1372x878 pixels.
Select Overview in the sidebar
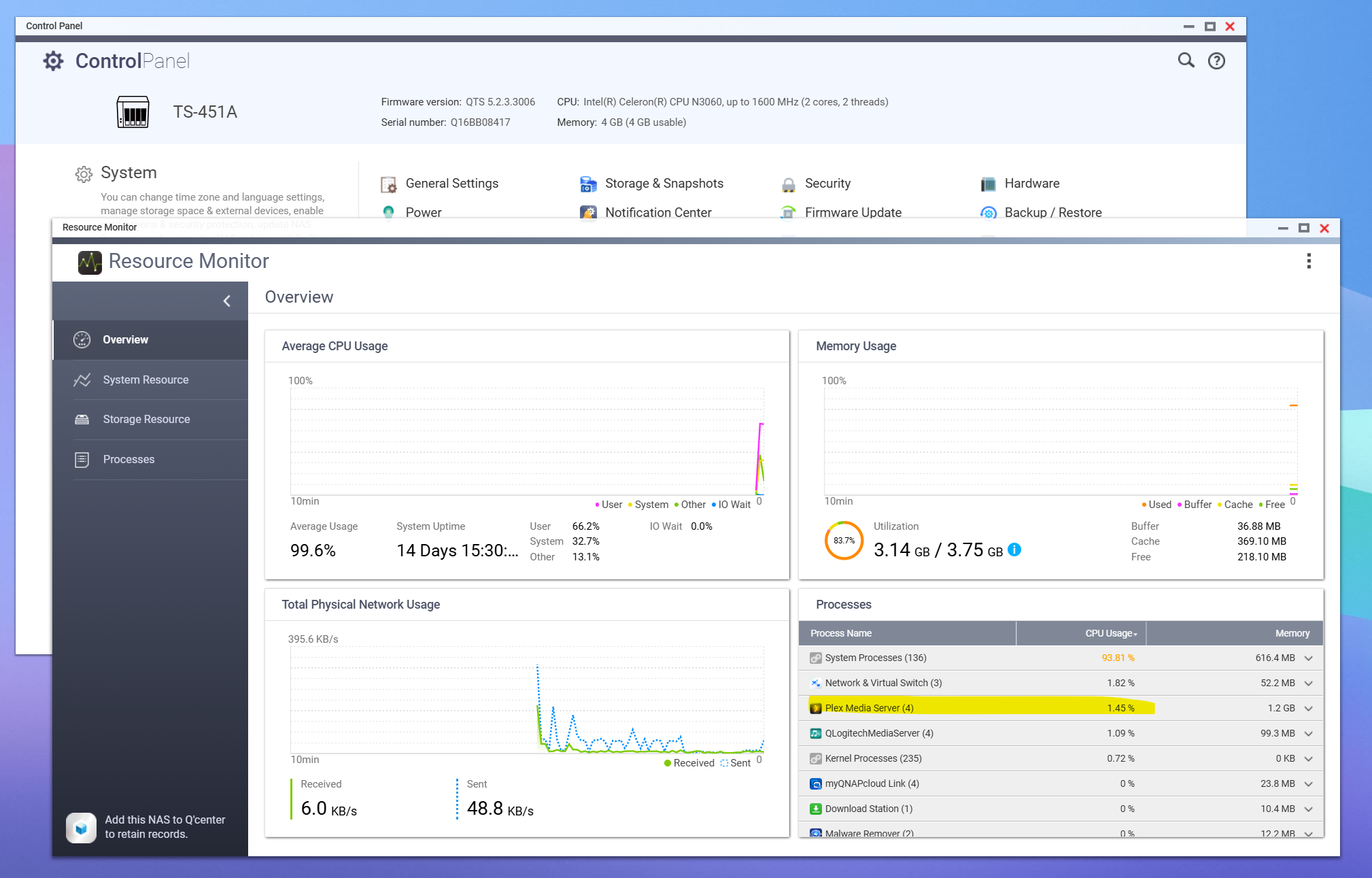coord(151,340)
